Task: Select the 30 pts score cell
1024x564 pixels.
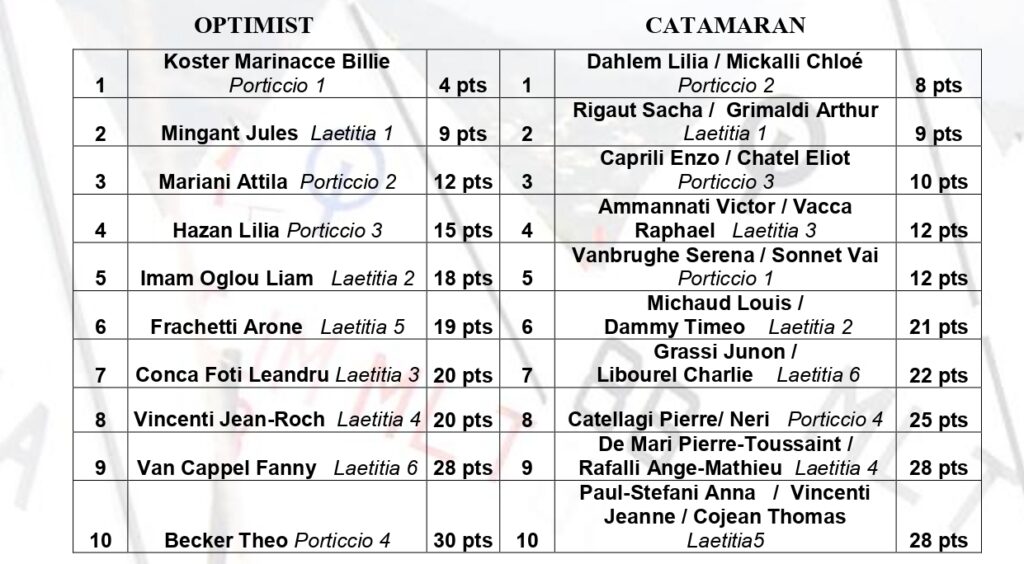Action: (463, 517)
